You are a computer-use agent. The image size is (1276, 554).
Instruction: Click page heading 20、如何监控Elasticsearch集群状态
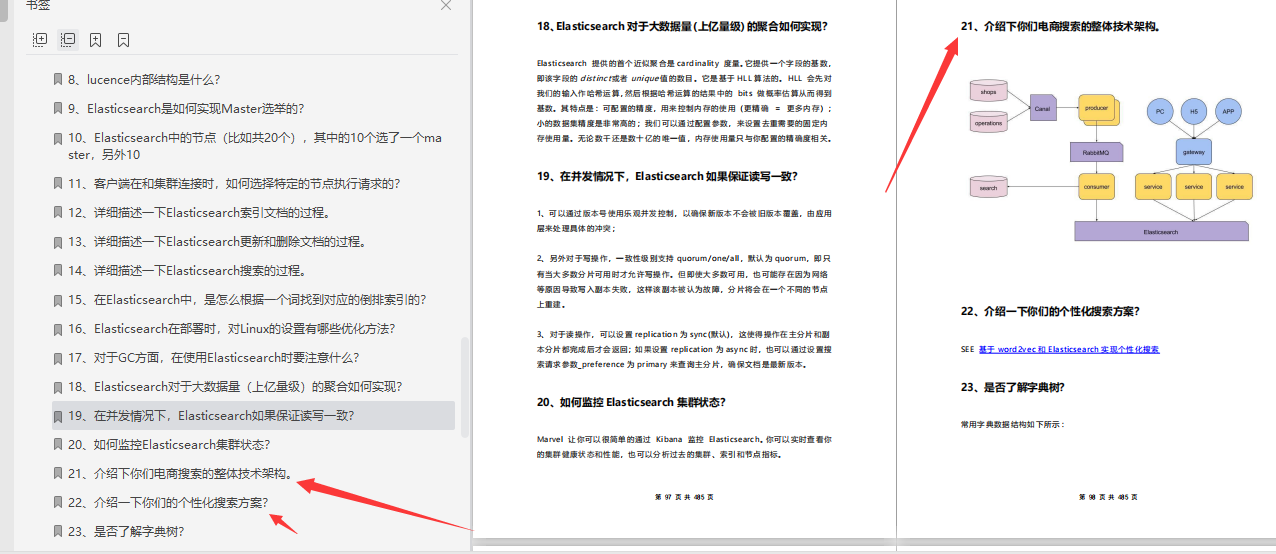click(x=631, y=402)
